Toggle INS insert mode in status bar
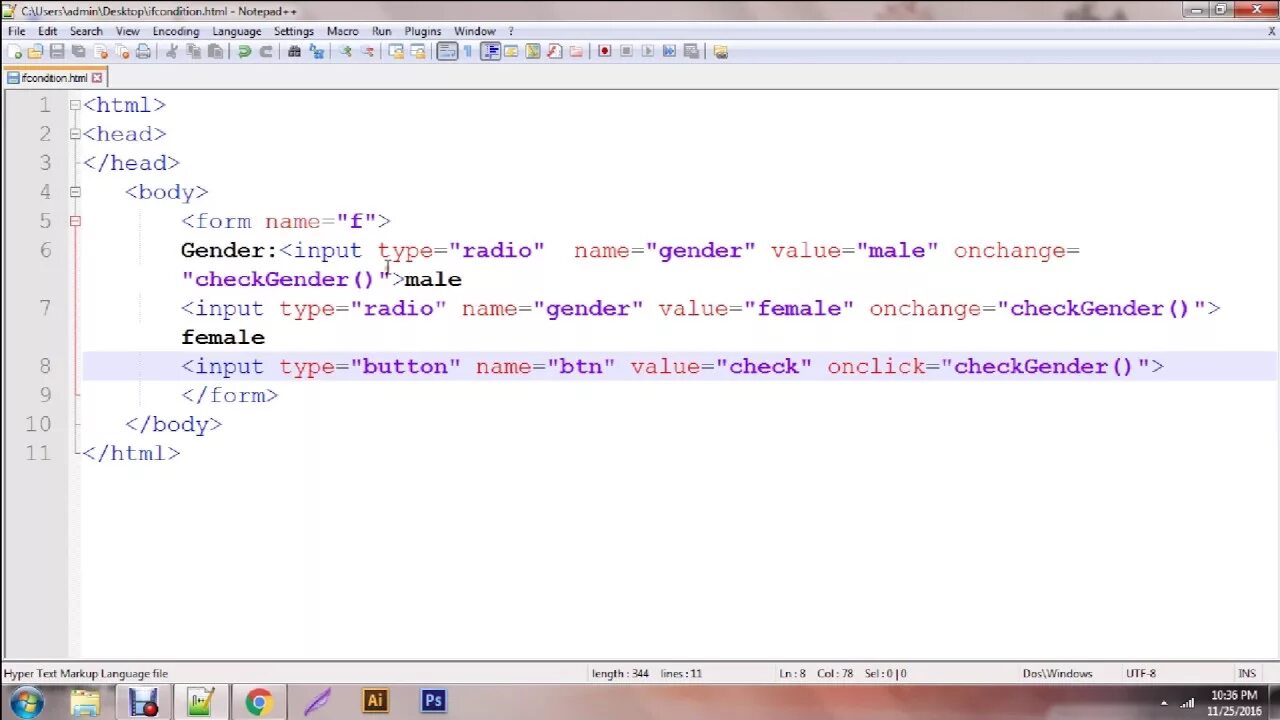The height and width of the screenshot is (720, 1280). pyautogui.click(x=1247, y=674)
